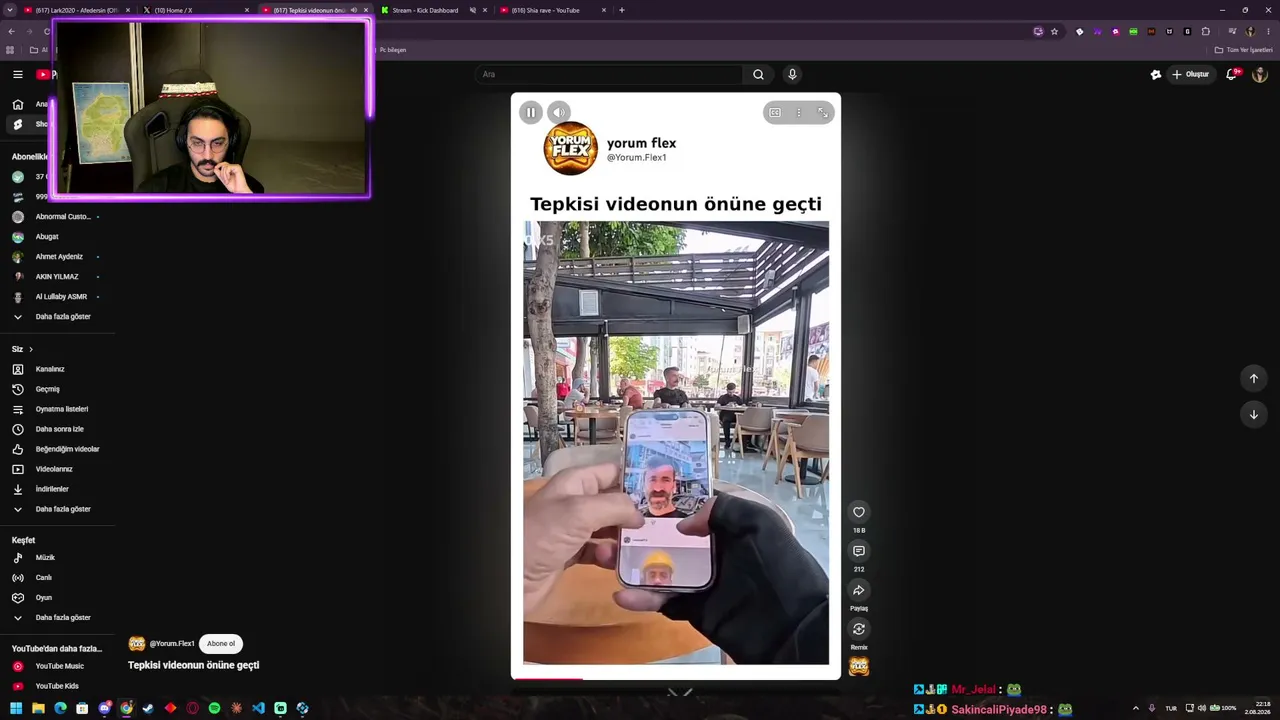This screenshot has width=1280, height=720.
Task: Open Al Lullaby ASMR subscription channel
Action: [x=61, y=297]
